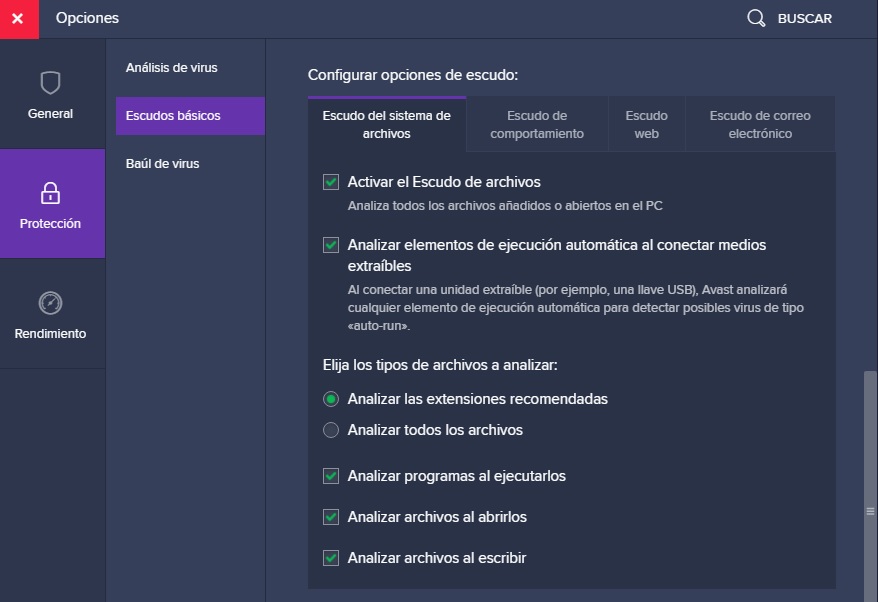Select Baúl de virus in the side menu

pyautogui.click(x=163, y=163)
